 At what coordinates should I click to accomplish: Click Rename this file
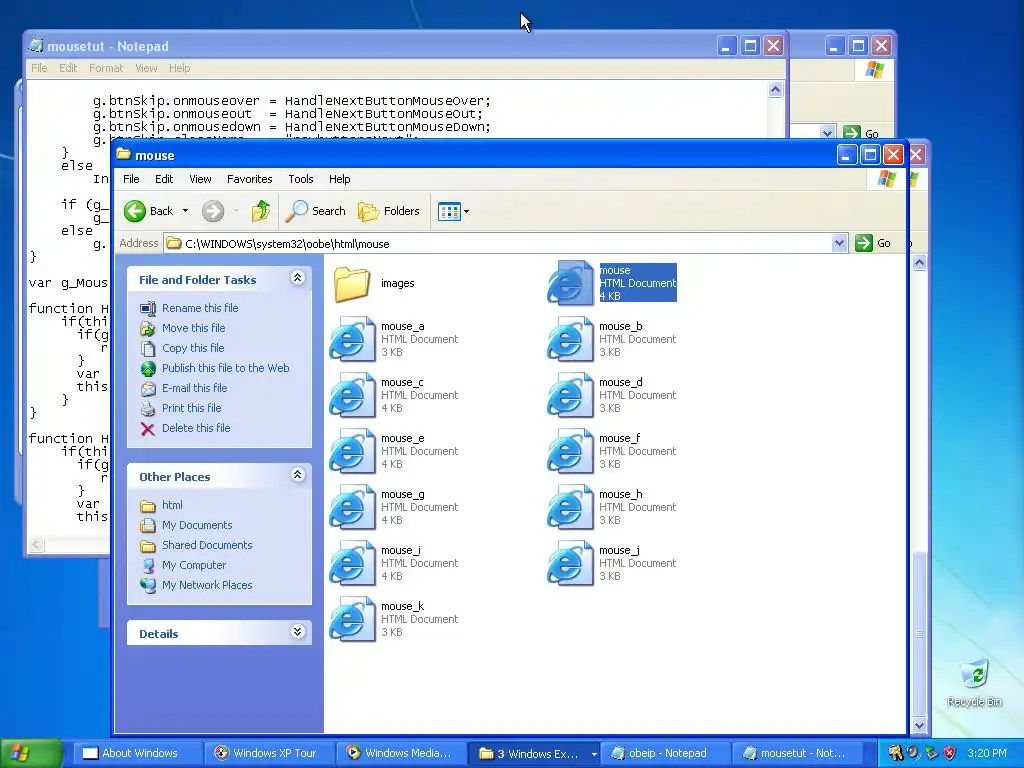pos(200,308)
